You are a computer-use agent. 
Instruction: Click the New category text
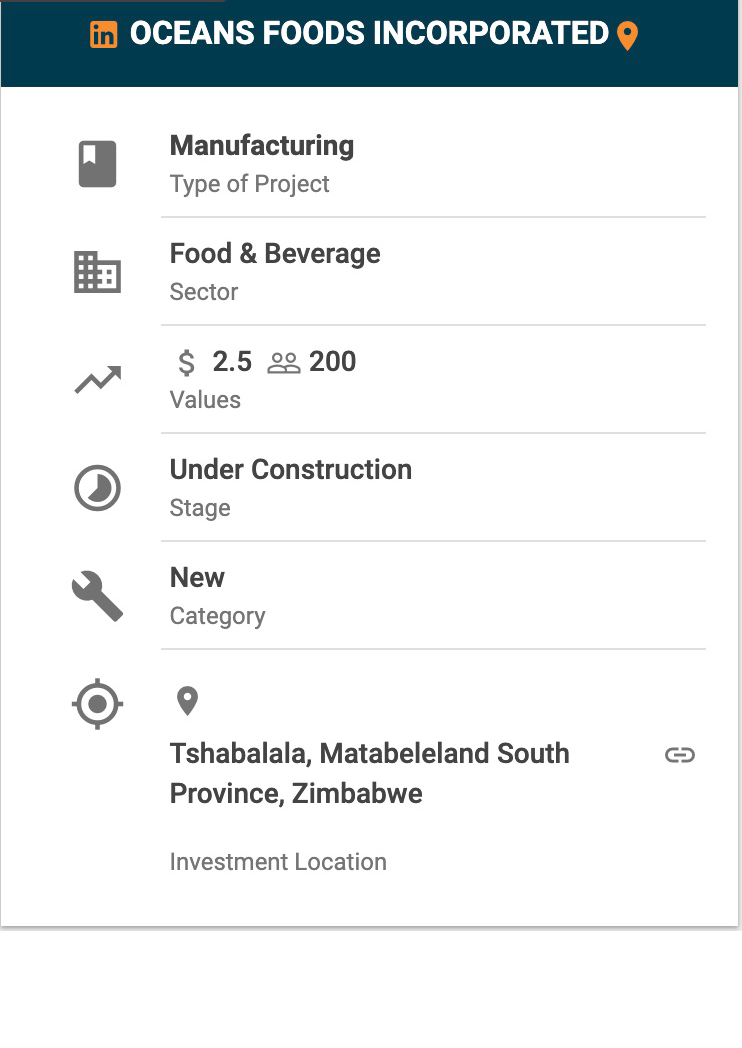pos(197,577)
